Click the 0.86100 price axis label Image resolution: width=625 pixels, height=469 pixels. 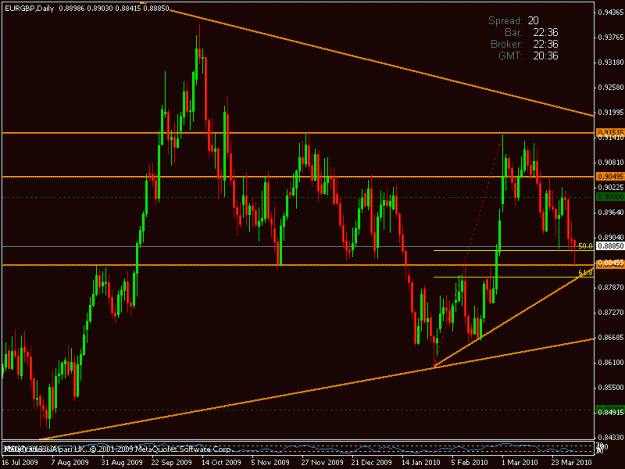coord(611,362)
